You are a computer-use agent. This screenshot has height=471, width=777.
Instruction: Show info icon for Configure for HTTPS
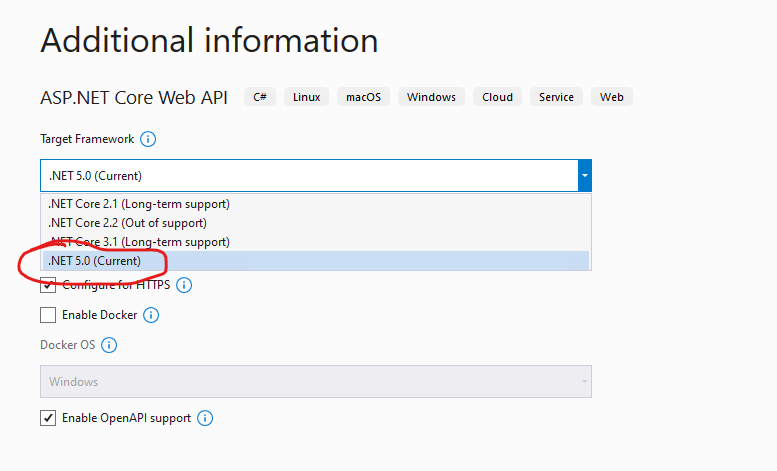pyautogui.click(x=184, y=285)
